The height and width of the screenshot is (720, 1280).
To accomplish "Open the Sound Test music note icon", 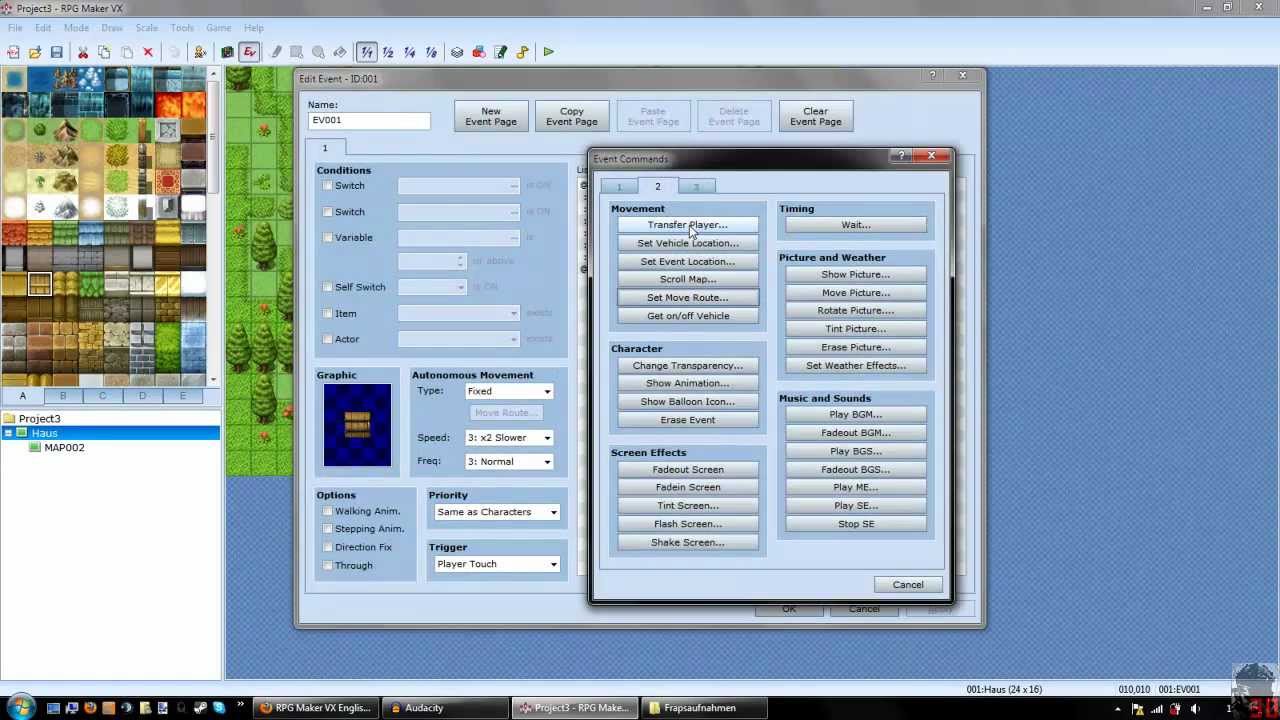I will 522,52.
